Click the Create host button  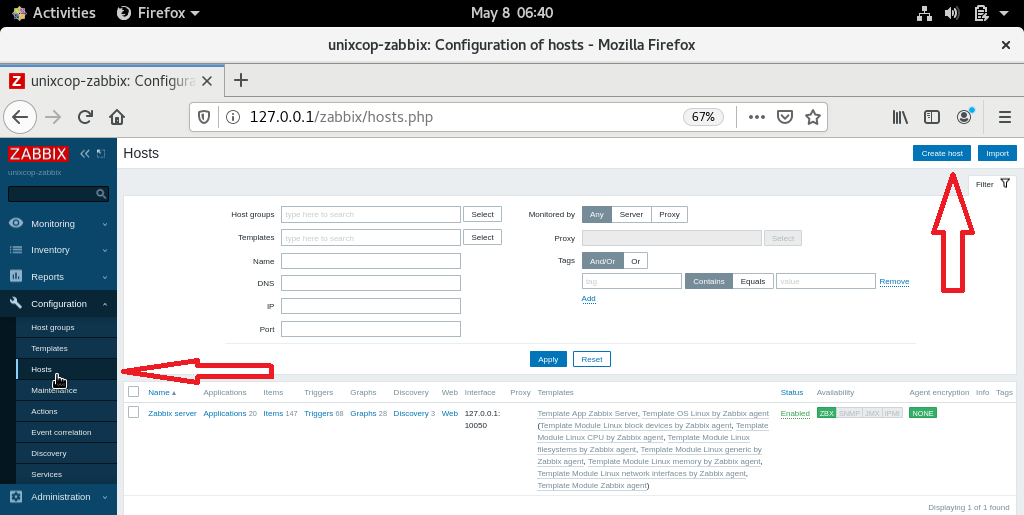pos(942,153)
